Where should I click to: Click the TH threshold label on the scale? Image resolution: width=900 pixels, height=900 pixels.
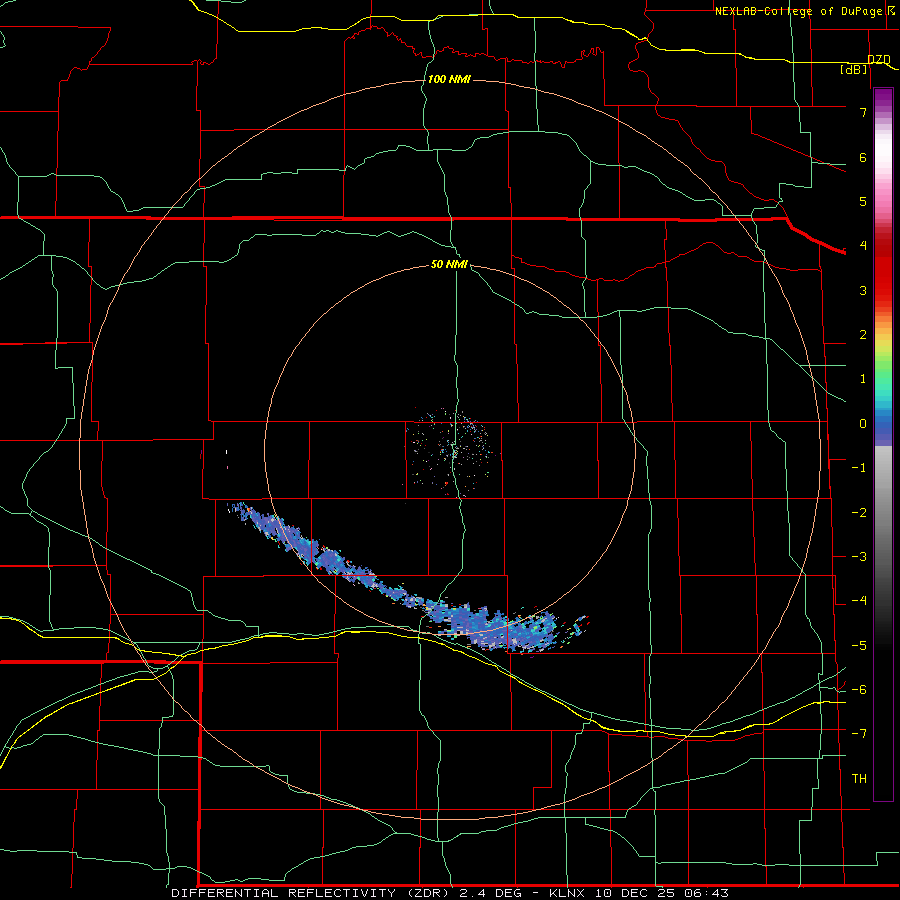859,779
